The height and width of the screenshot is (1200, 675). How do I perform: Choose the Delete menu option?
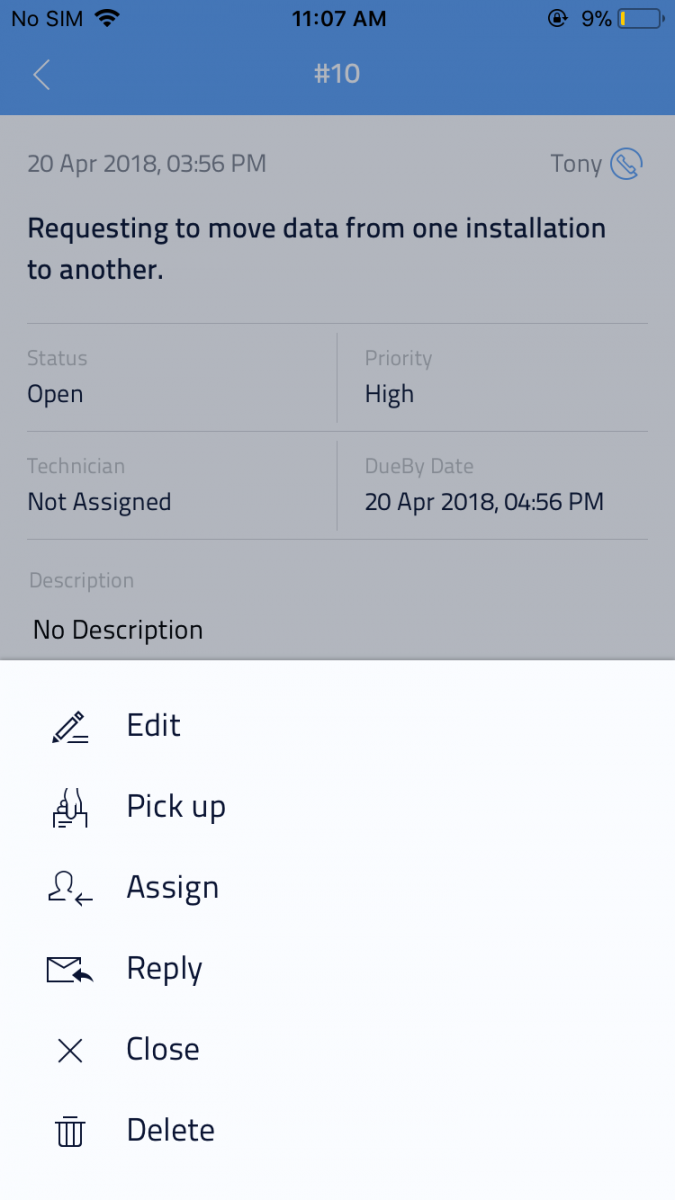click(170, 1130)
